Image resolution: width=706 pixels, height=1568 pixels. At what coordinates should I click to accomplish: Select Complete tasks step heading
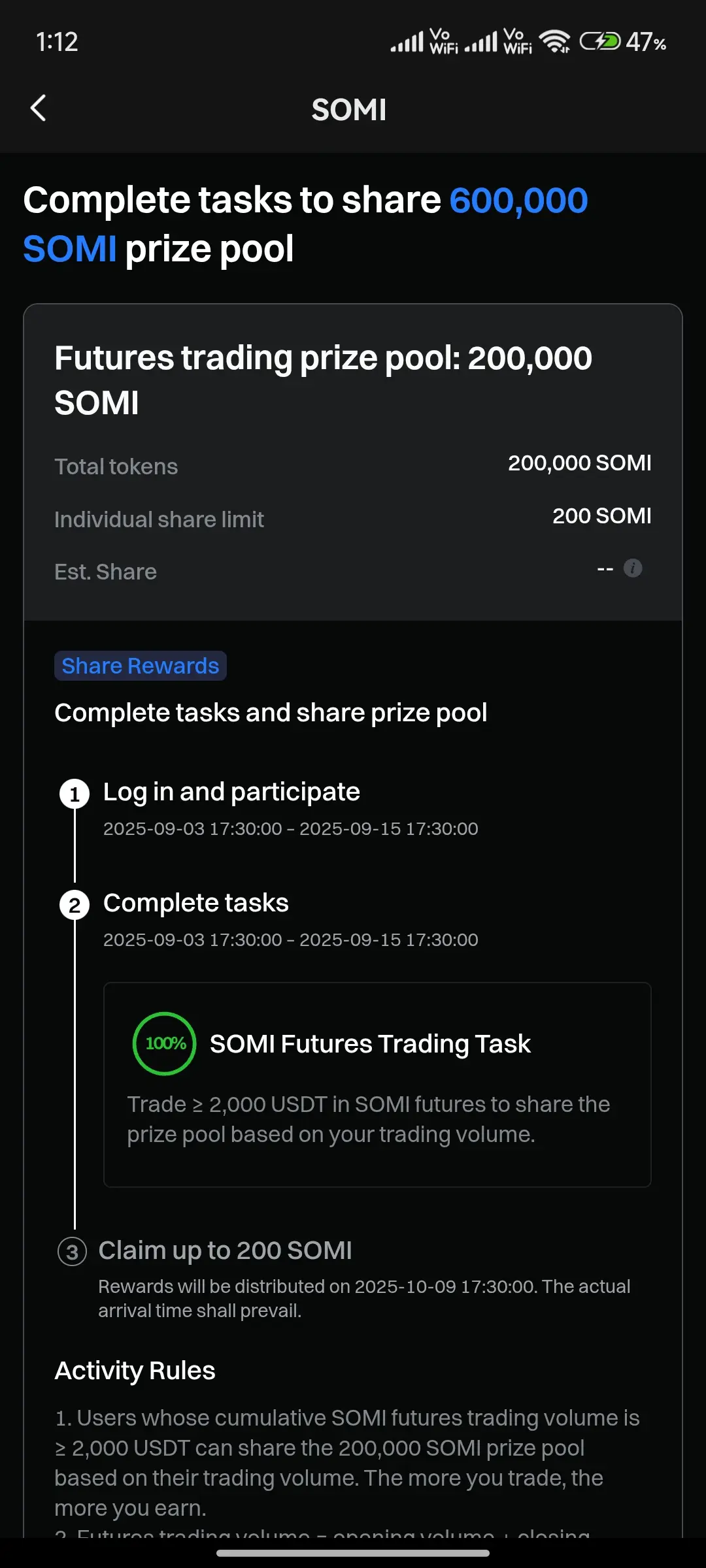[196, 903]
